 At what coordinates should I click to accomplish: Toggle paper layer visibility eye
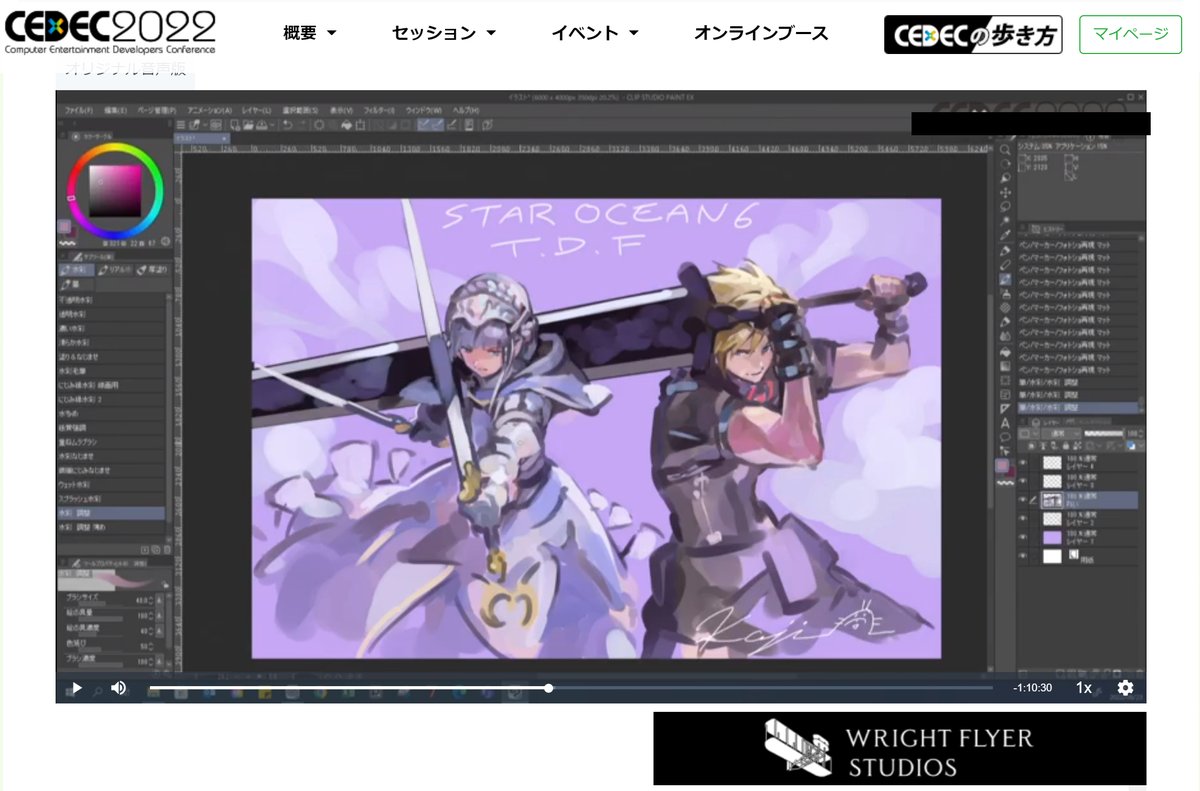pyautogui.click(x=1022, y=556)
